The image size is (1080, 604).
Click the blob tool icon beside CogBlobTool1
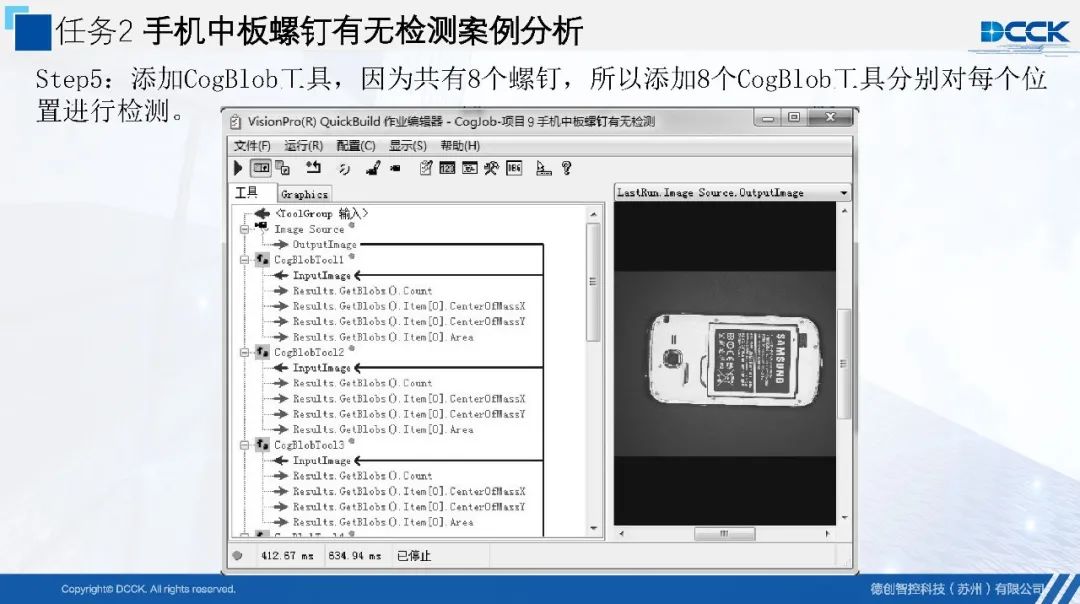(262, 259)
